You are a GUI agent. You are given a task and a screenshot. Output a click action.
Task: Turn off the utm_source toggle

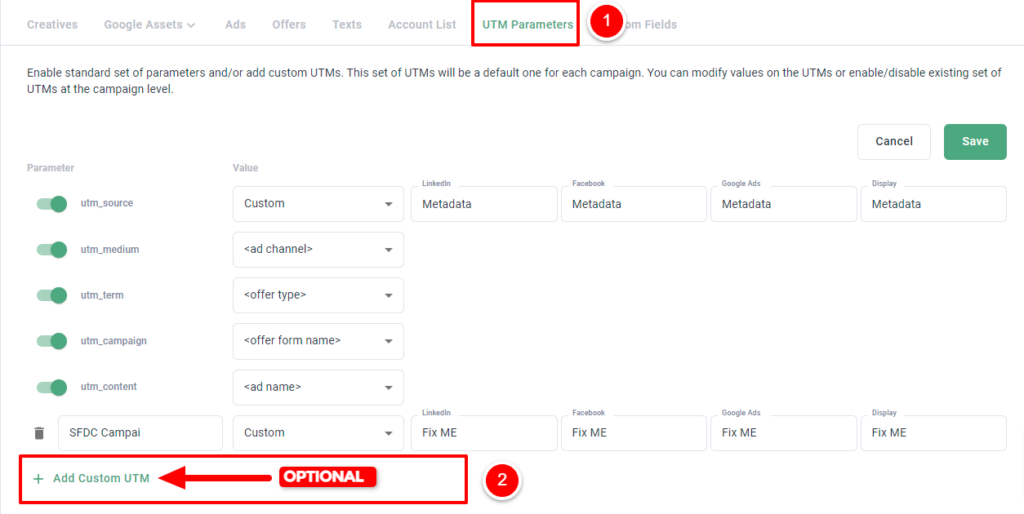coord(52,204)
